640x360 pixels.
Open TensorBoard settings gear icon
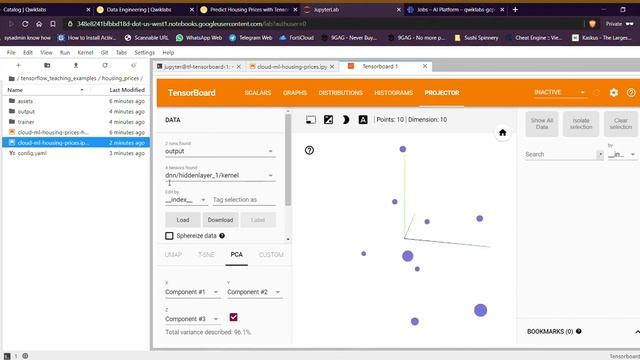[x=614, y=93]
